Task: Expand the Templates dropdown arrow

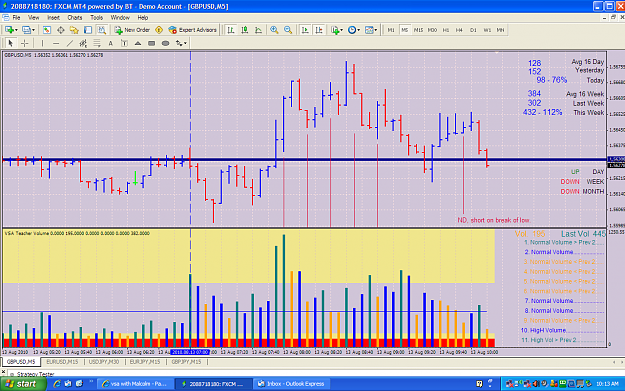Action: [x=376, y=30]
